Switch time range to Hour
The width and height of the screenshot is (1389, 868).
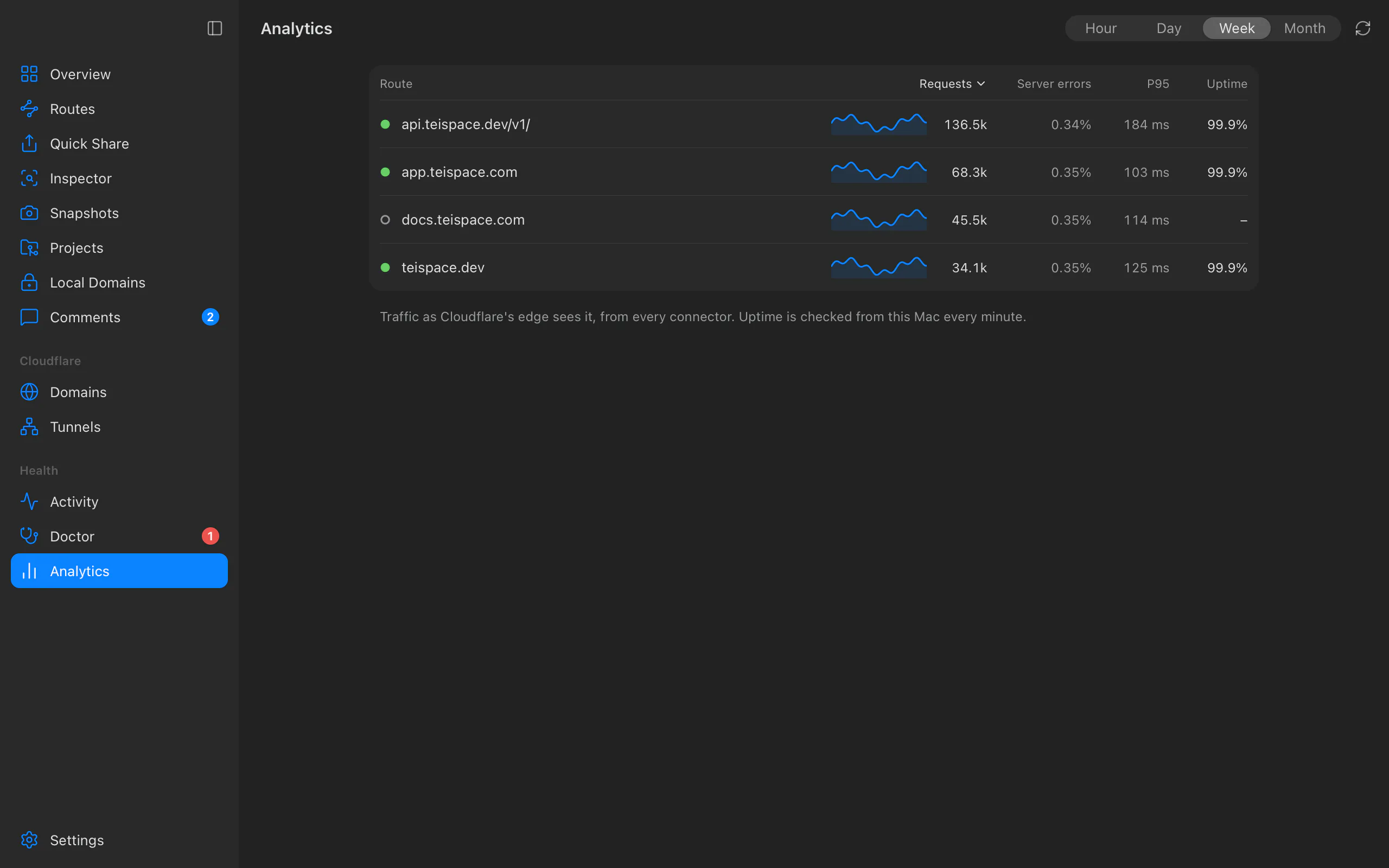pos(1100,28)
